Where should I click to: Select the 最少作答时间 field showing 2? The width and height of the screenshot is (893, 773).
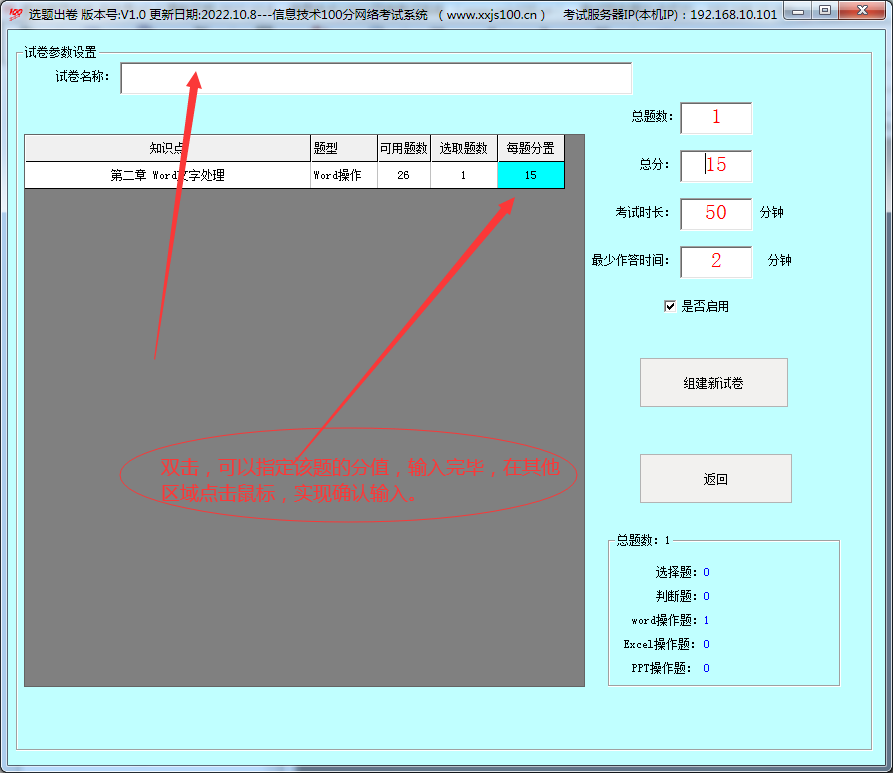(716, 261)
